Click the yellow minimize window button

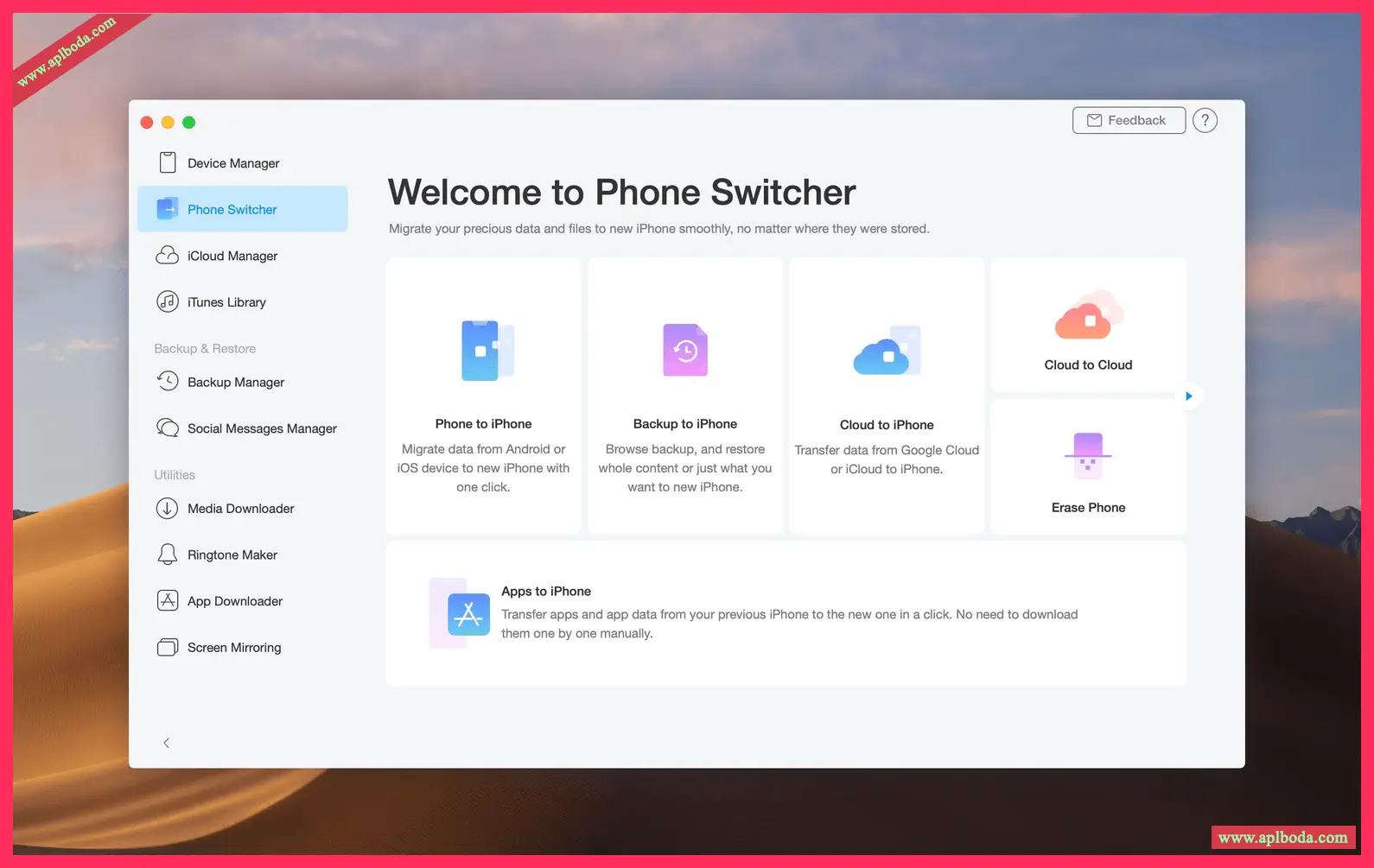(168, 123)
